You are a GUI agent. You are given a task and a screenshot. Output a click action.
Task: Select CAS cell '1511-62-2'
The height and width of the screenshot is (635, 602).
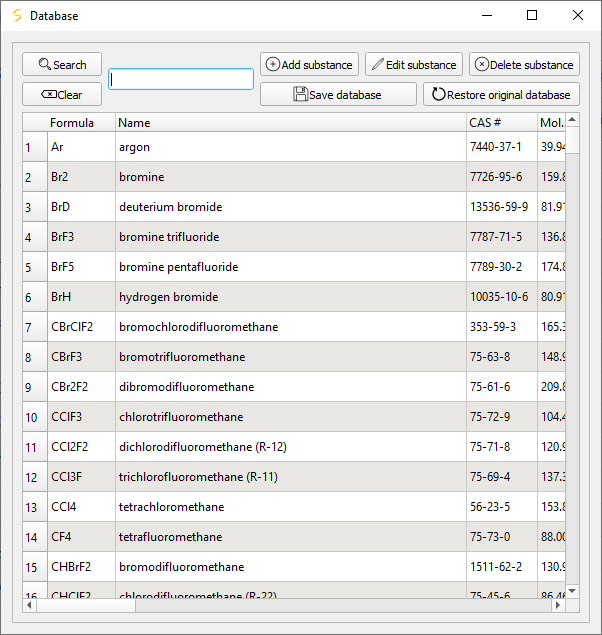pyautogui.click(x=502, y=567)
